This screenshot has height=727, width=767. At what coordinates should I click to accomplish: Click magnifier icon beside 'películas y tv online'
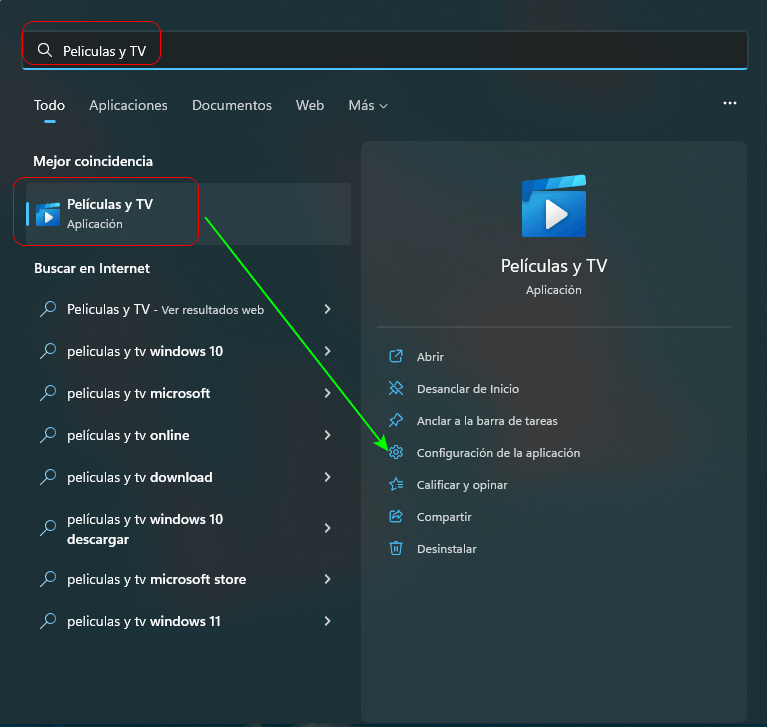click(x=48, y=435)
